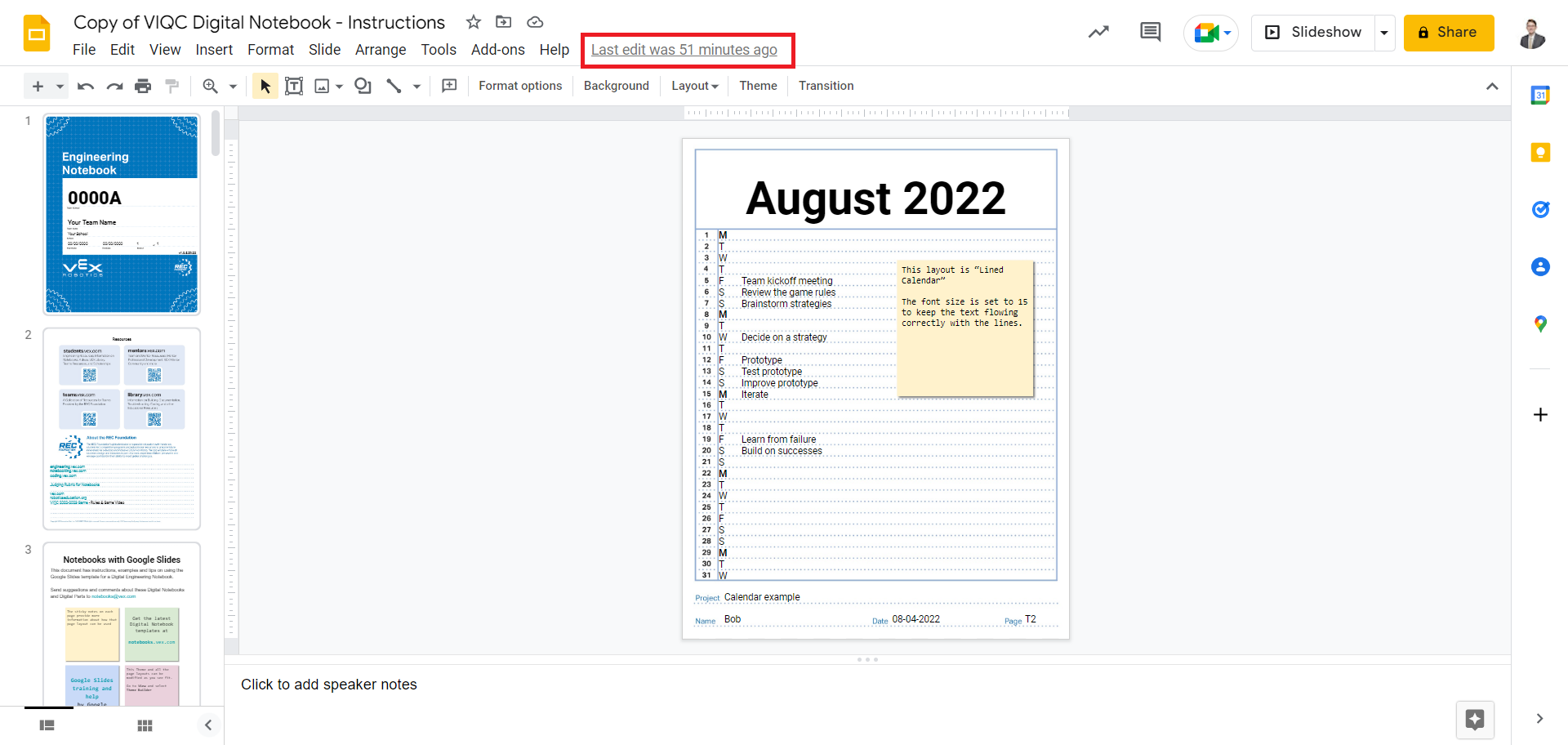Open Google Calendar side panel icon

pyautogui.click(x=1540, y=96)
